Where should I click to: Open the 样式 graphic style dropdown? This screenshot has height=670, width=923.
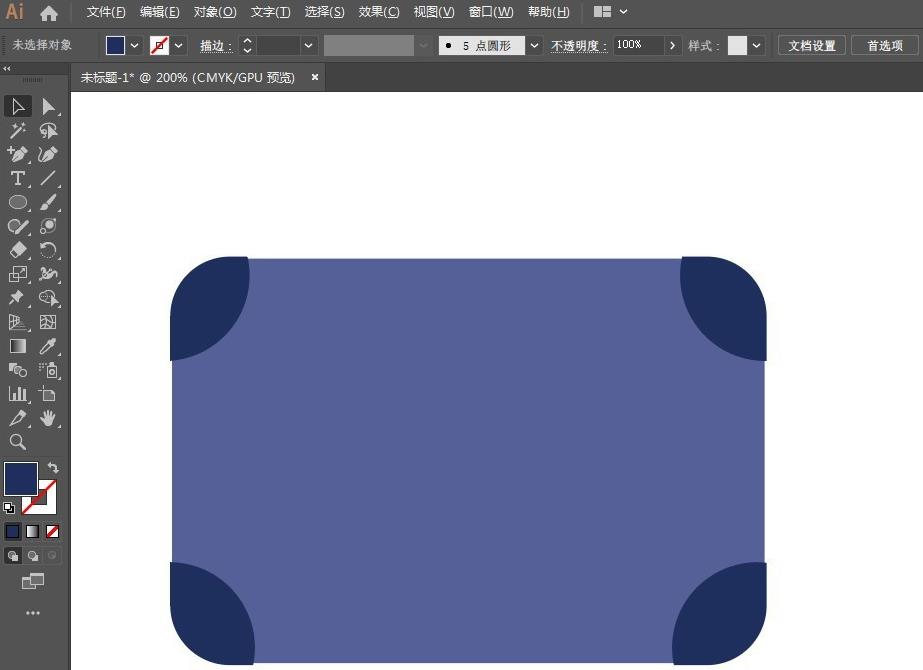coord(756,45)
